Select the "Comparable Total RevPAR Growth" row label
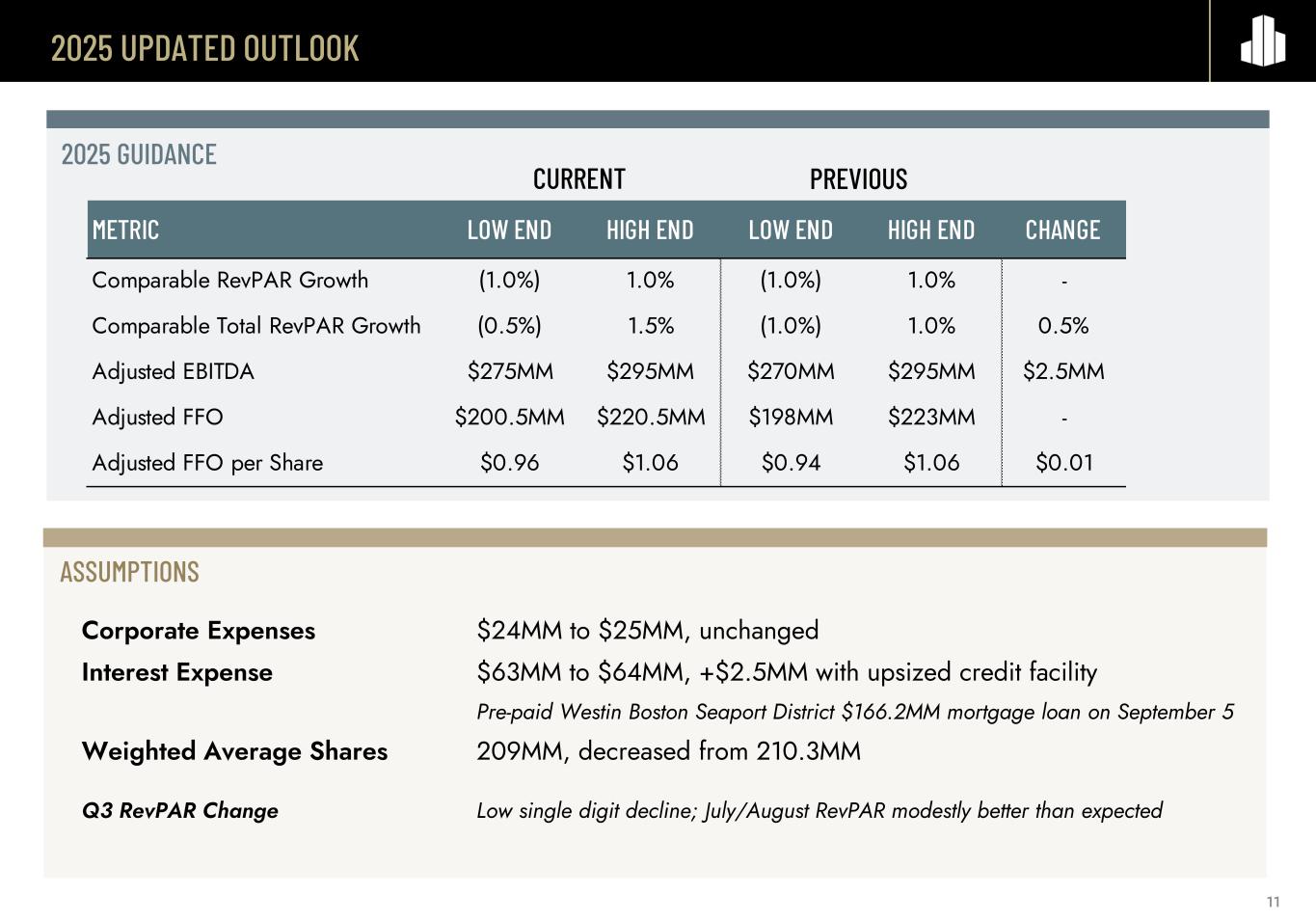 pyautogui.click(x=255, y=326)
